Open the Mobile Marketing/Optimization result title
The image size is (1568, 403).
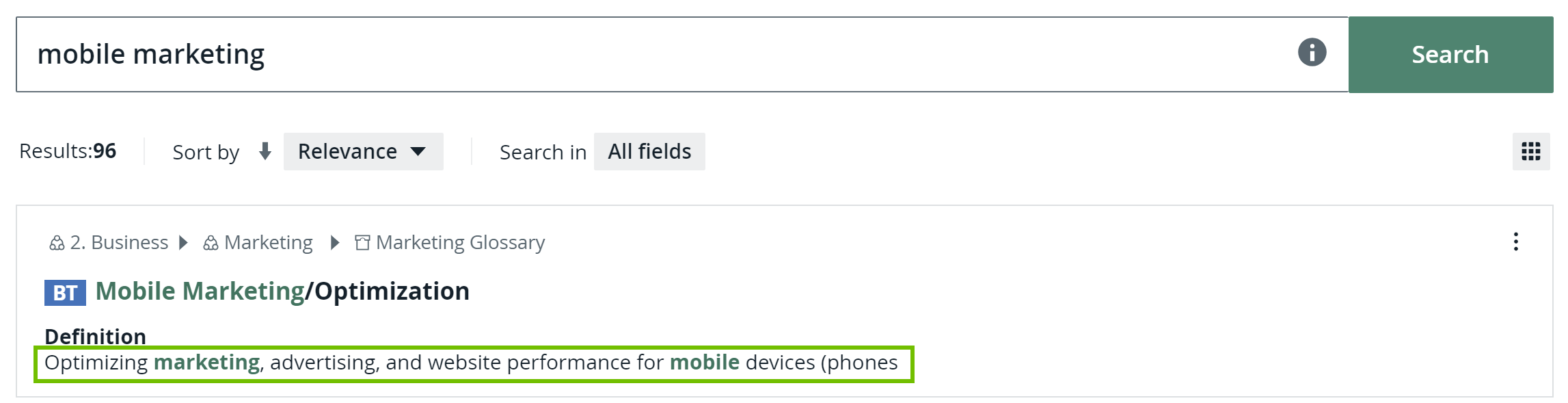click(282, 291)
